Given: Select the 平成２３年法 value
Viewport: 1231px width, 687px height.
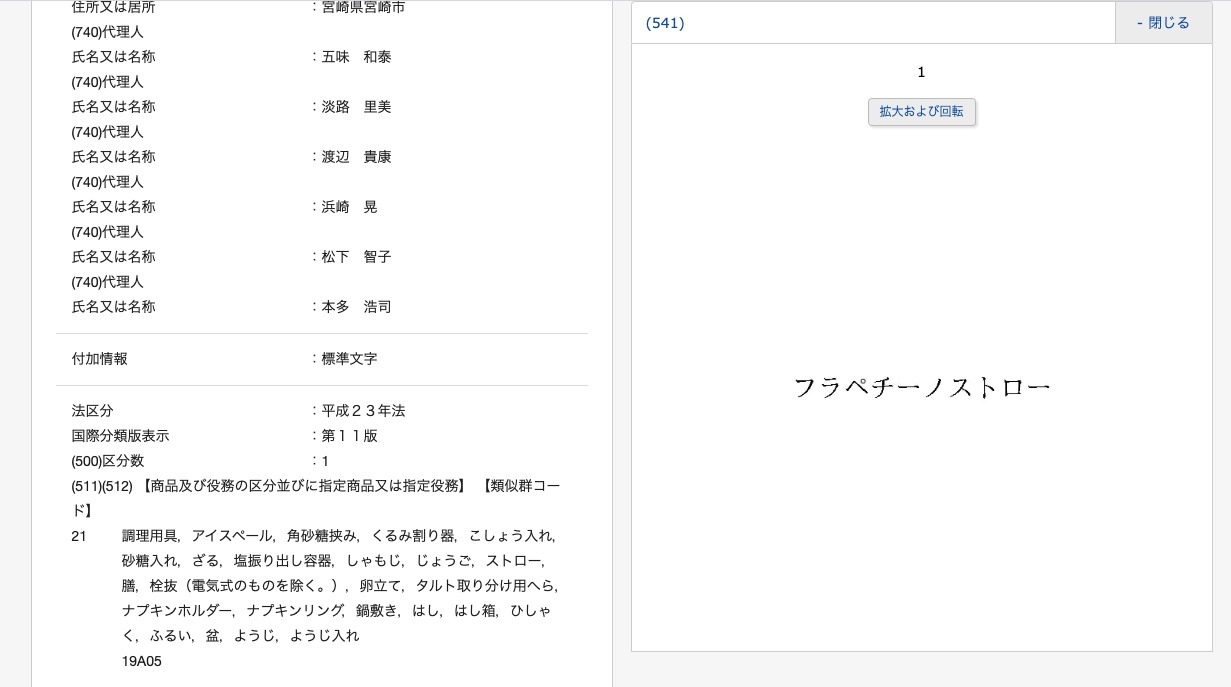Looking at the screenshot, I should [x=363, y=411].
